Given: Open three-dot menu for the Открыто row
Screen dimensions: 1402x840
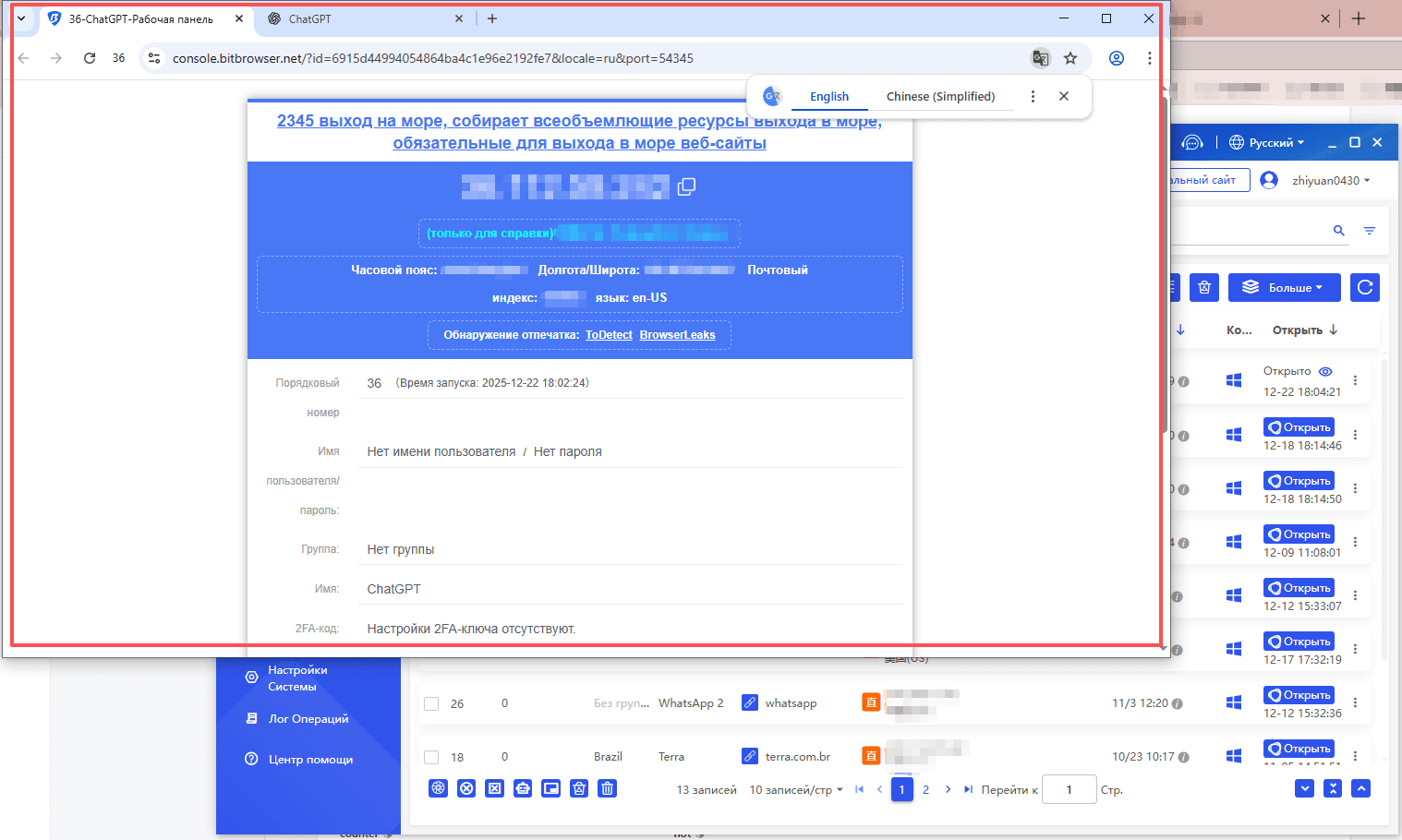Looking at the screenshot, I should [x=1355, y=380].
